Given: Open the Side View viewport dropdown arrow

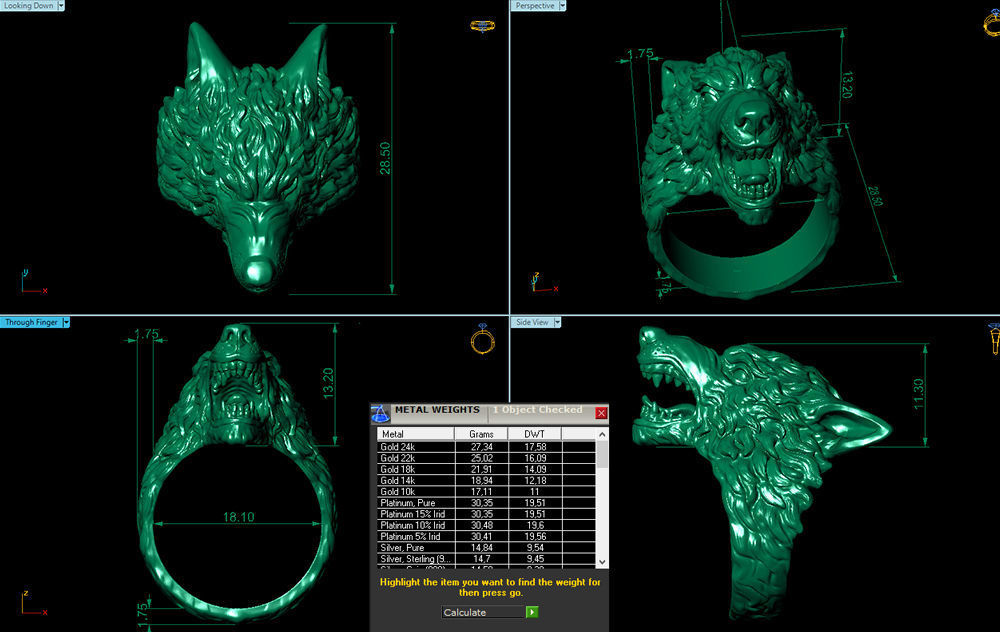Looking at the screenshot, I should coord(557,323).
